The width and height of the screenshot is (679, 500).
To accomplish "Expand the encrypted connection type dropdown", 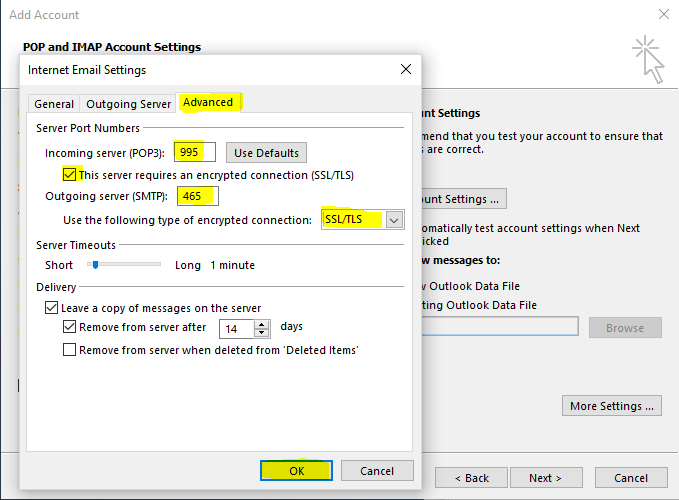I will 394,220.
